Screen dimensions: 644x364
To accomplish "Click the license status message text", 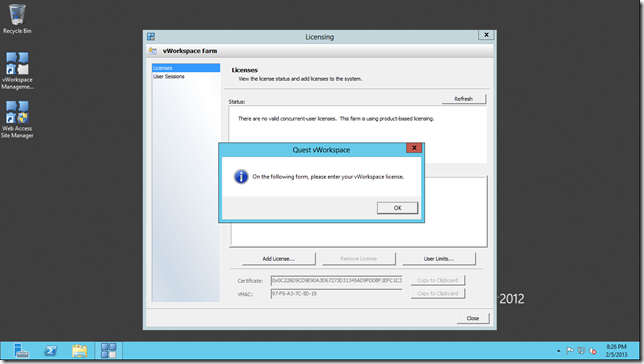I will point(336,119).
